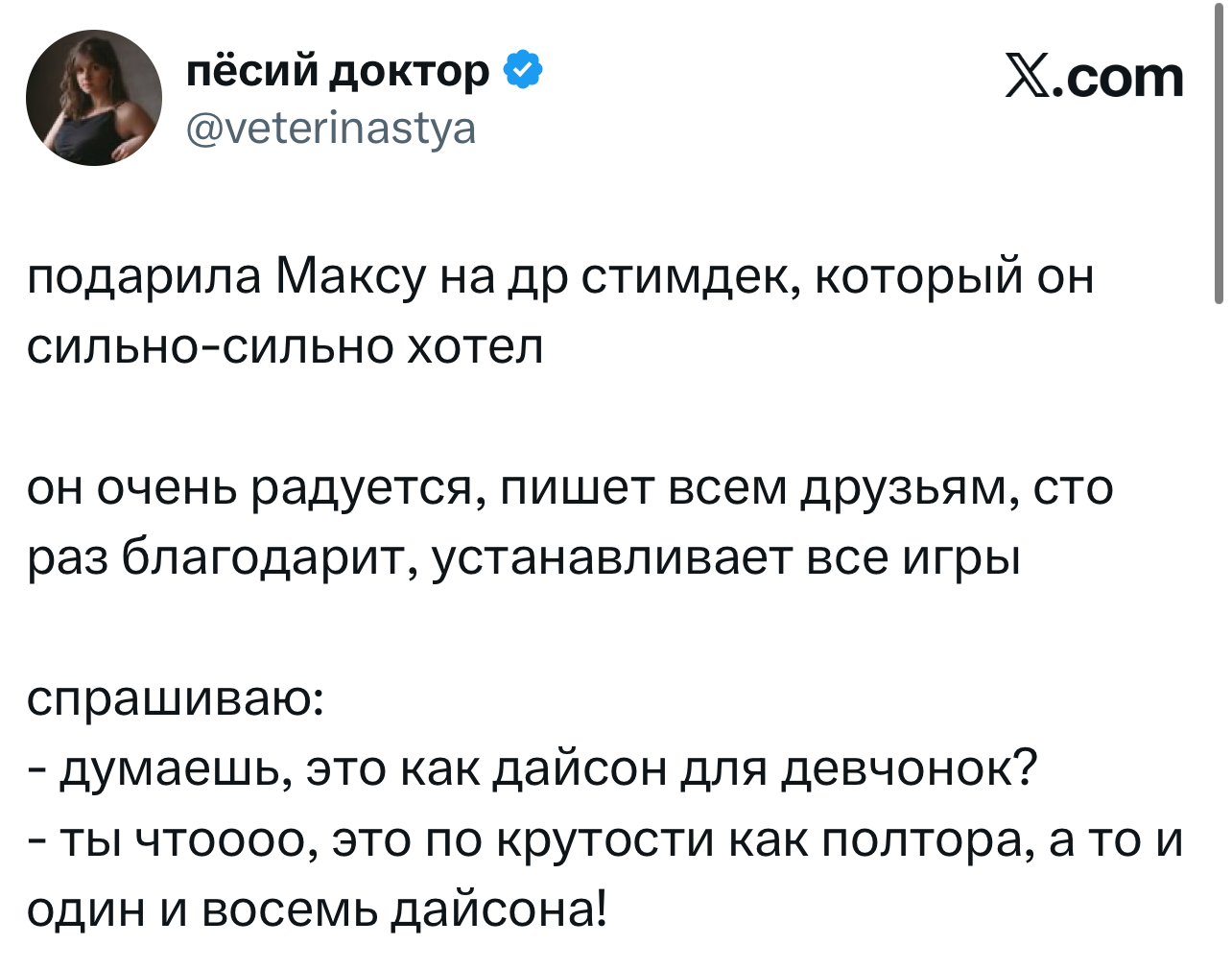This screenshot has width=1232, height=968.
Task: Click the X logo in the corner
Action: point(1028,78)
